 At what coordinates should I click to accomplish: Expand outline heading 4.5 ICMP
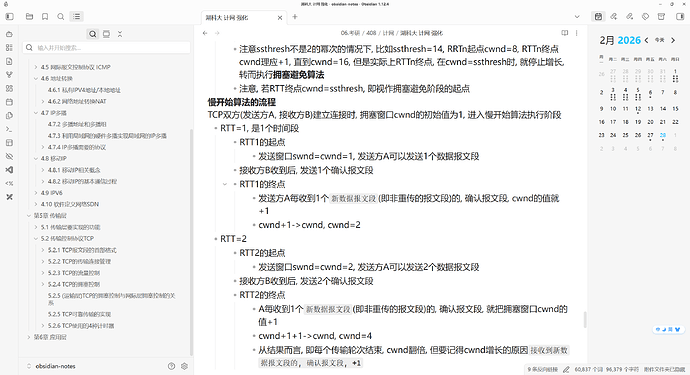click(36, 67)
